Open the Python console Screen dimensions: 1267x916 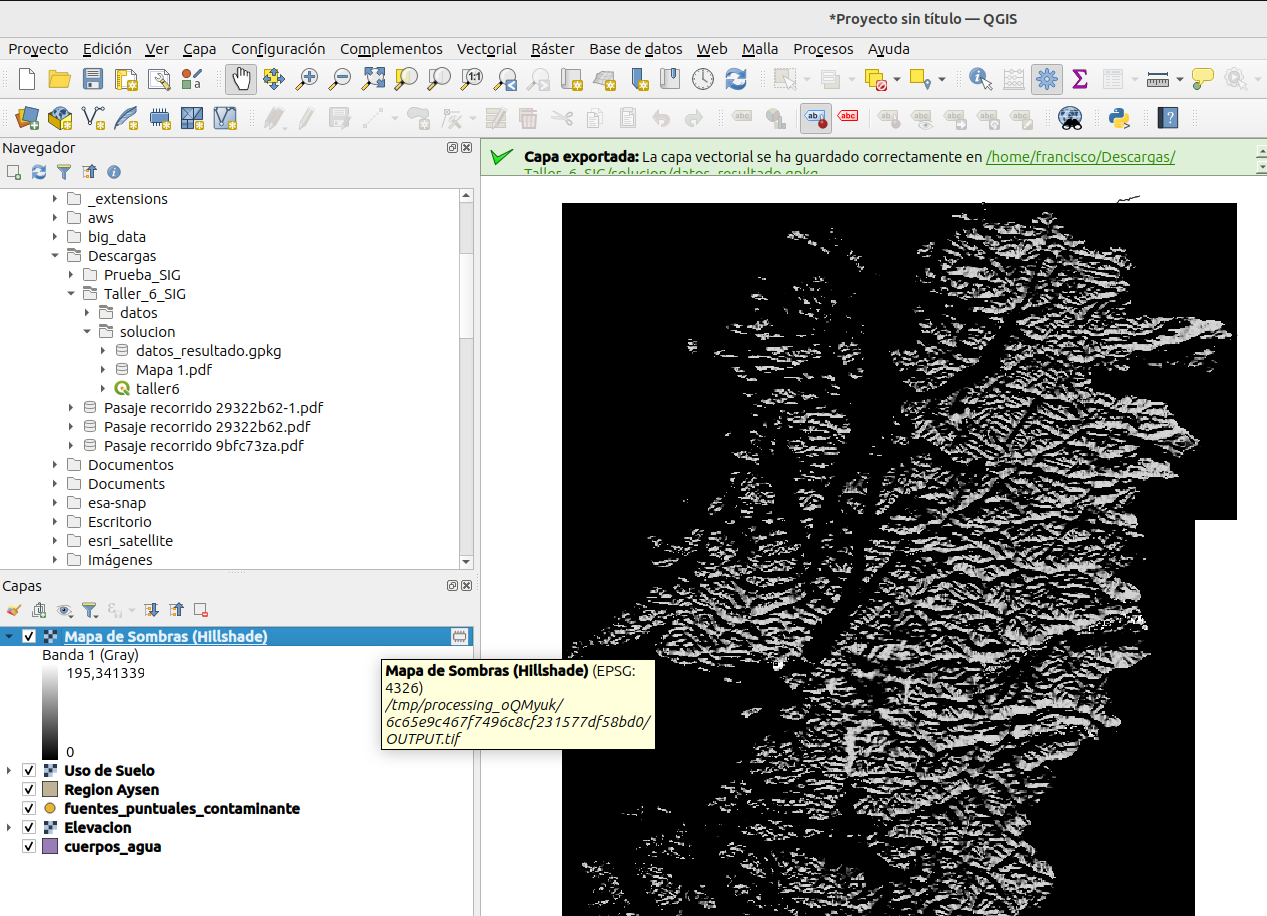1119,119
